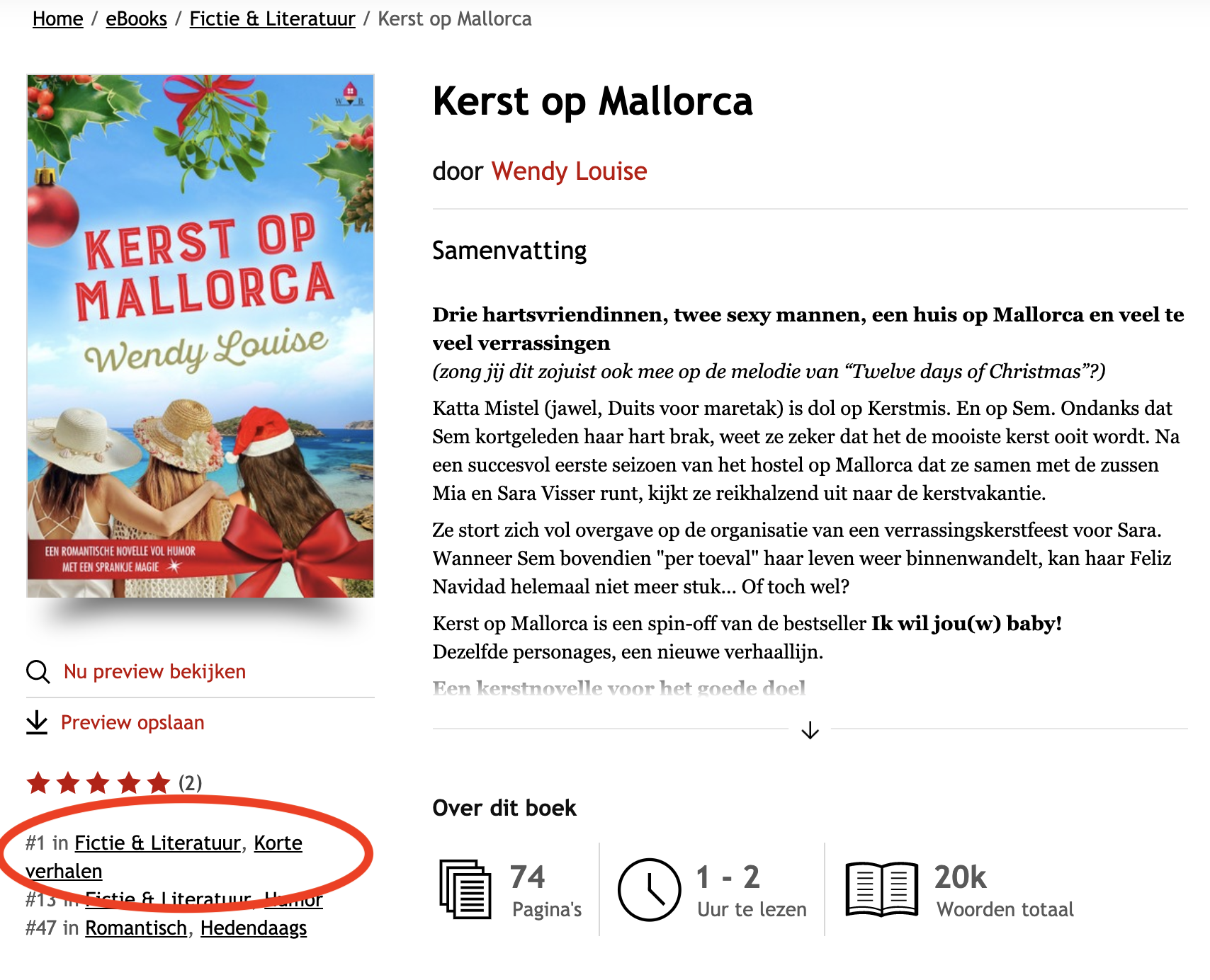Open the Home breadcrumb link
The image size is (1210, 980).
(58, 19)
